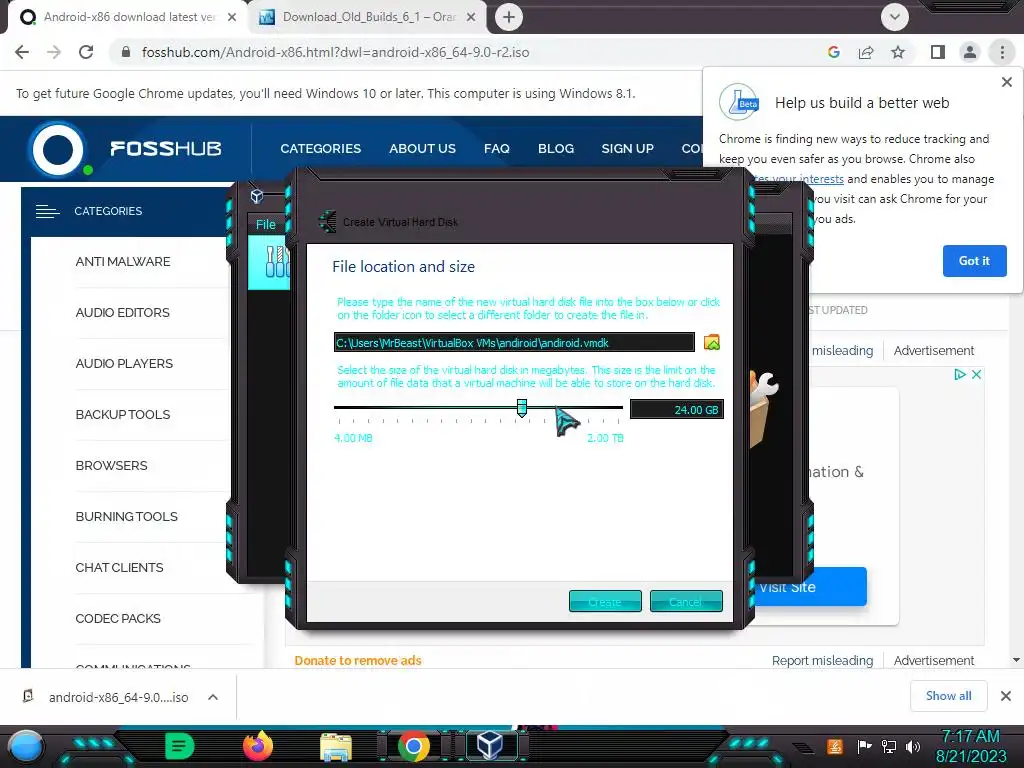
Task: Open the CHAT CLIENTS category
Action: click(120, 567)
